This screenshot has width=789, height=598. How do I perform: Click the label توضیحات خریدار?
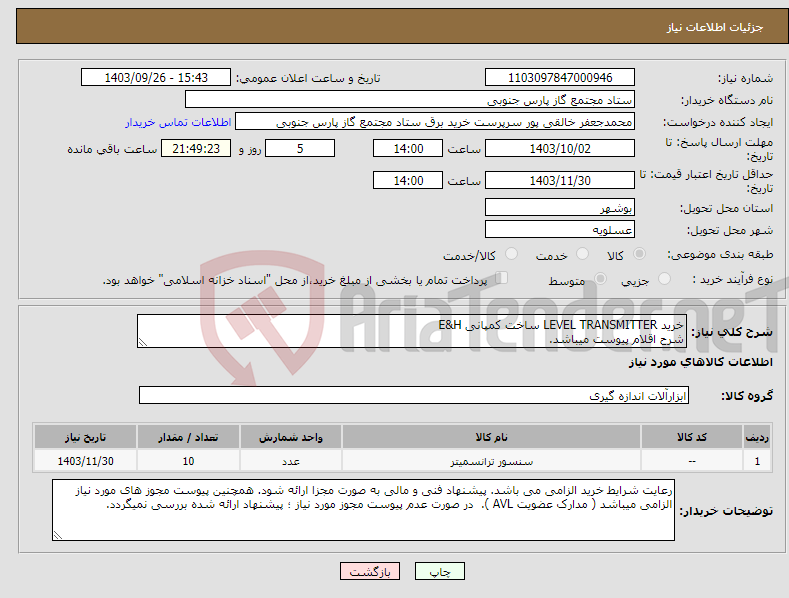(x=726, y=511)
